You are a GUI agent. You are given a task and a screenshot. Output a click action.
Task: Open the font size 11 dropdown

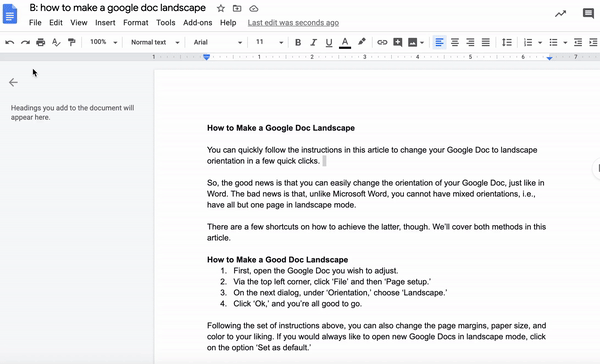pos(269,42)
